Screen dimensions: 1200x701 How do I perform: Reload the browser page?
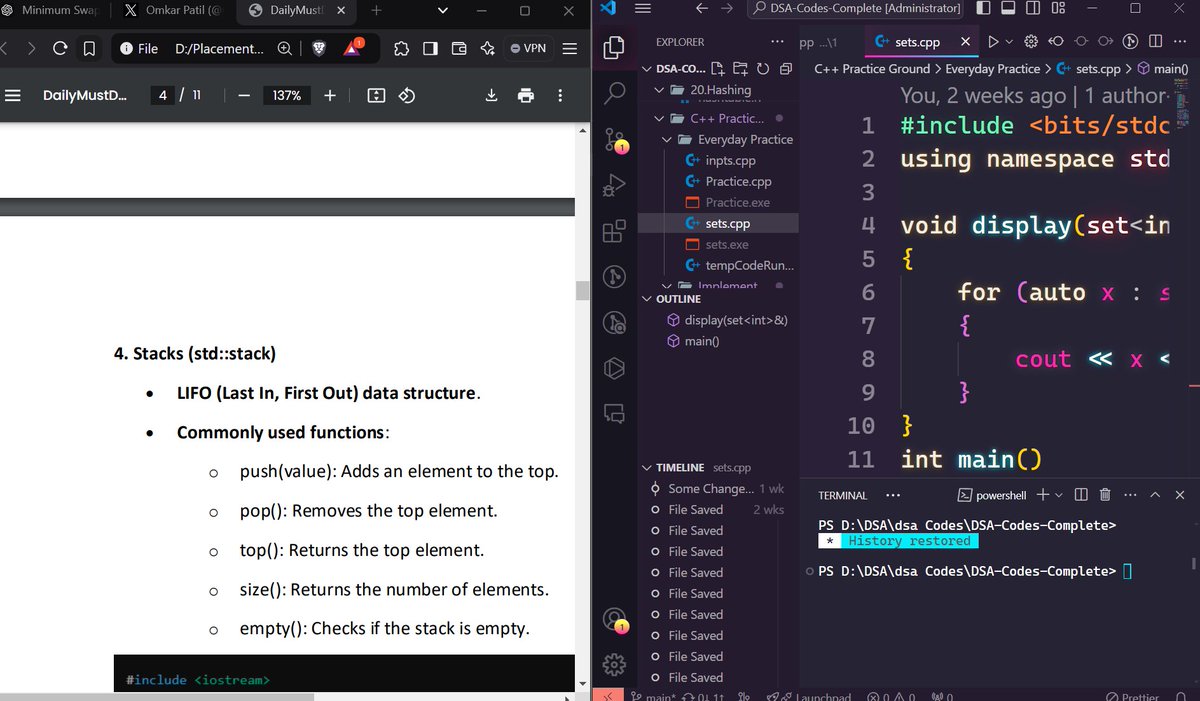tap(60, 48)
